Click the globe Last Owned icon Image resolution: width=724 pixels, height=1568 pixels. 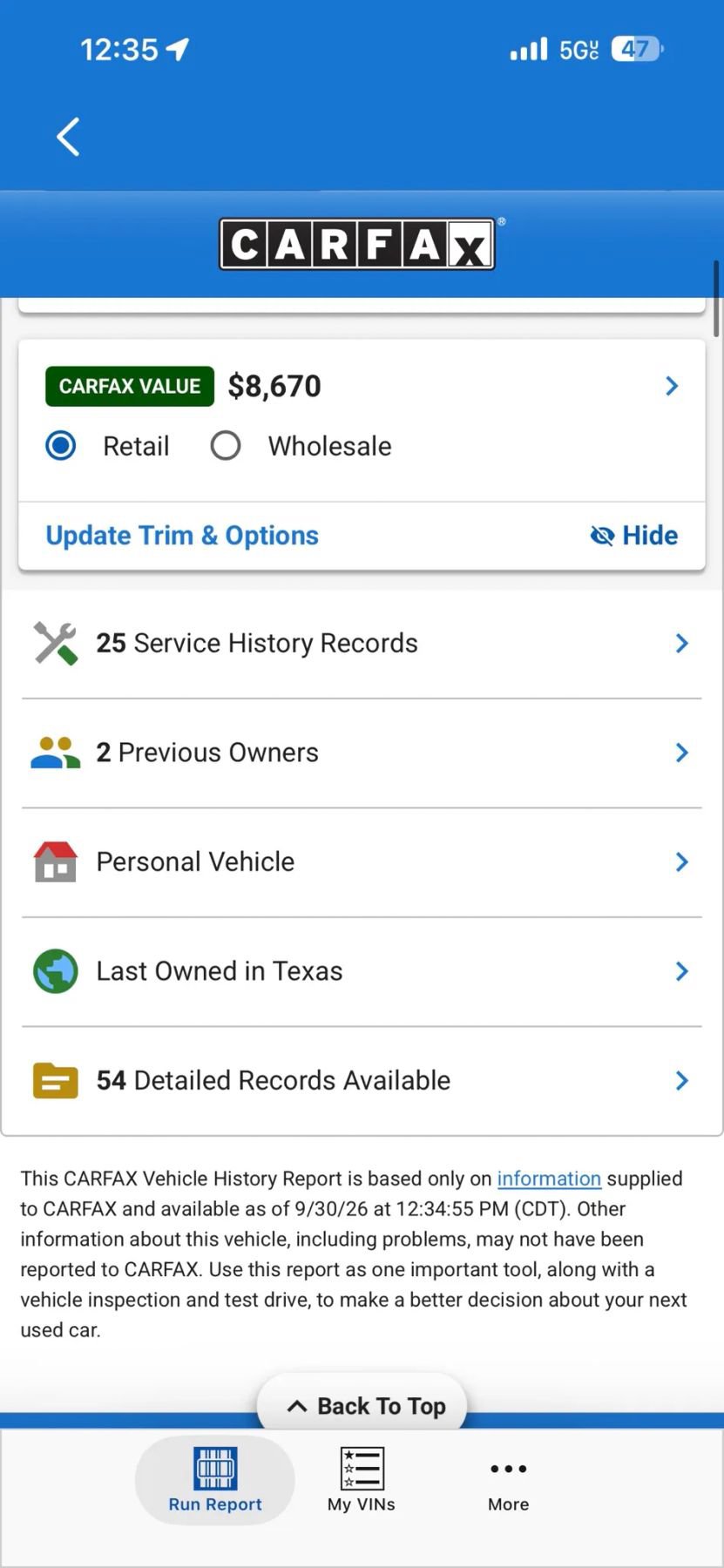pos(56,971)
